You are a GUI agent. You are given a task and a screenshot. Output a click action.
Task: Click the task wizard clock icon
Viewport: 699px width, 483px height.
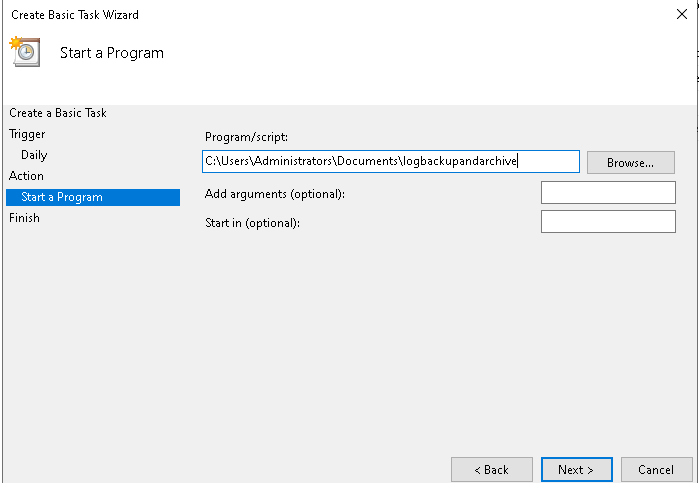(x=25, y=51)
